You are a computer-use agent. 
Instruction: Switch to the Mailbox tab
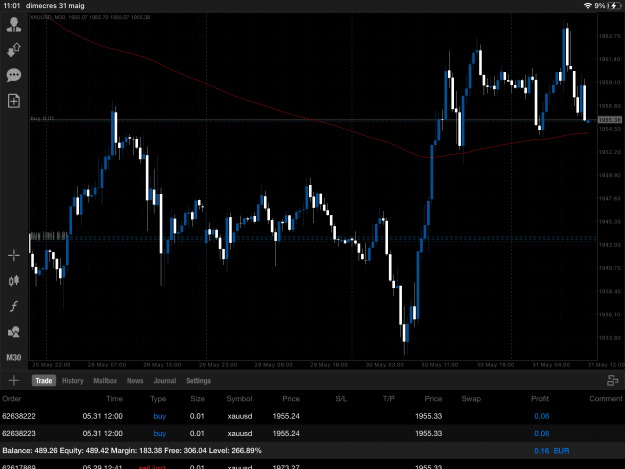coord(105,381)
